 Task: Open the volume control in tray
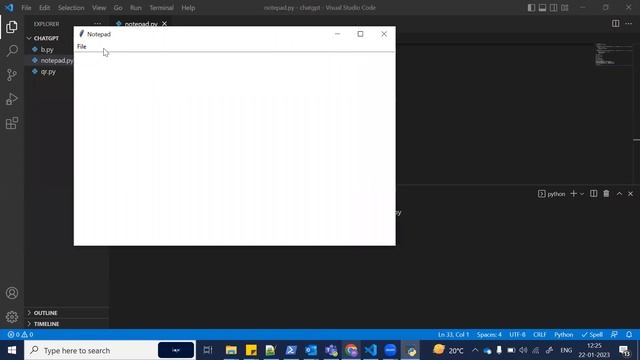click(523, 350)
